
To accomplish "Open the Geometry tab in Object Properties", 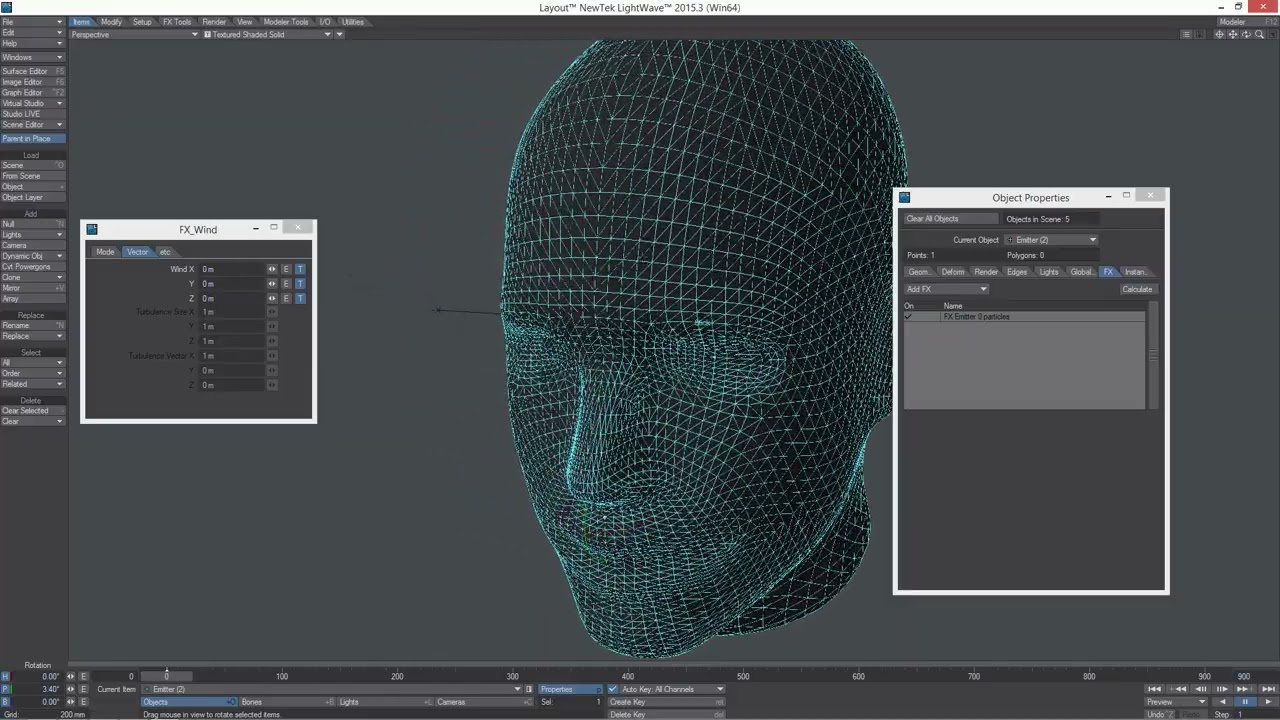I will point(919,272).
